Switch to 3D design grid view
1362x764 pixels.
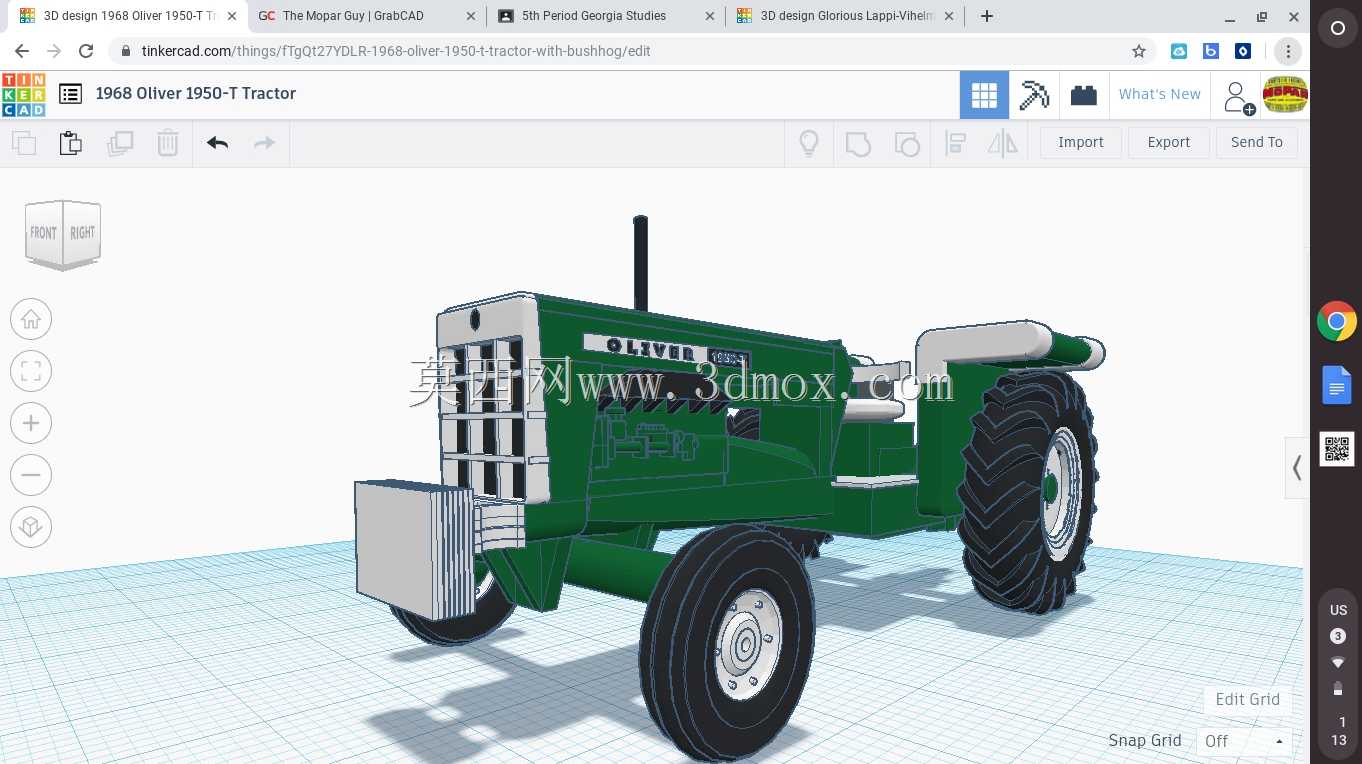pos(984,95)
